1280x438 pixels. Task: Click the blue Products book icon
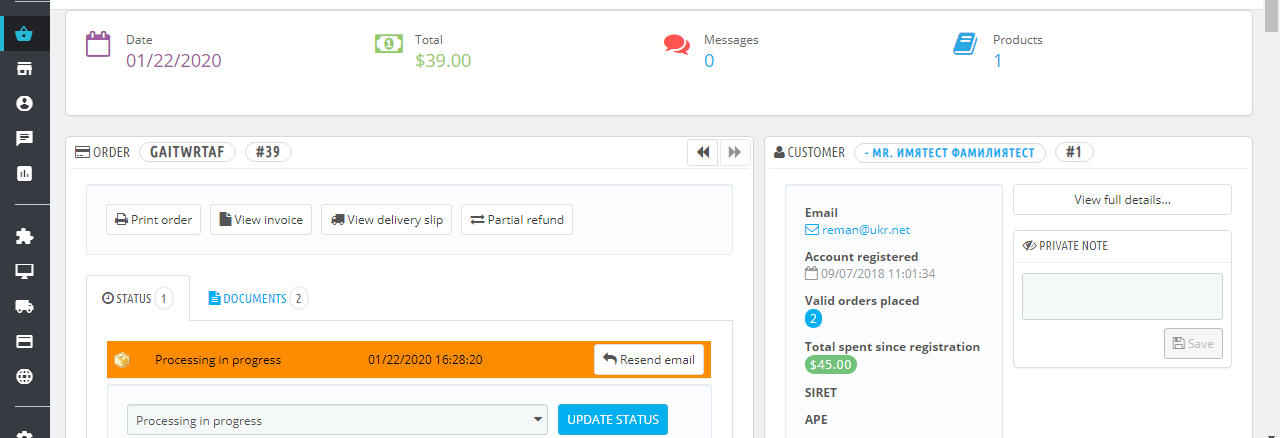coord(964,44)
